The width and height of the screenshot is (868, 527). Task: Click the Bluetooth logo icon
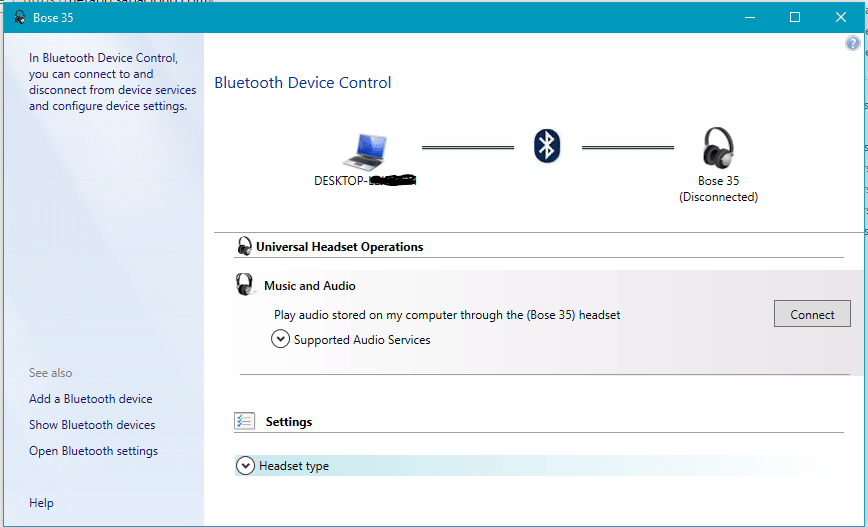click(x=547, y=146)
